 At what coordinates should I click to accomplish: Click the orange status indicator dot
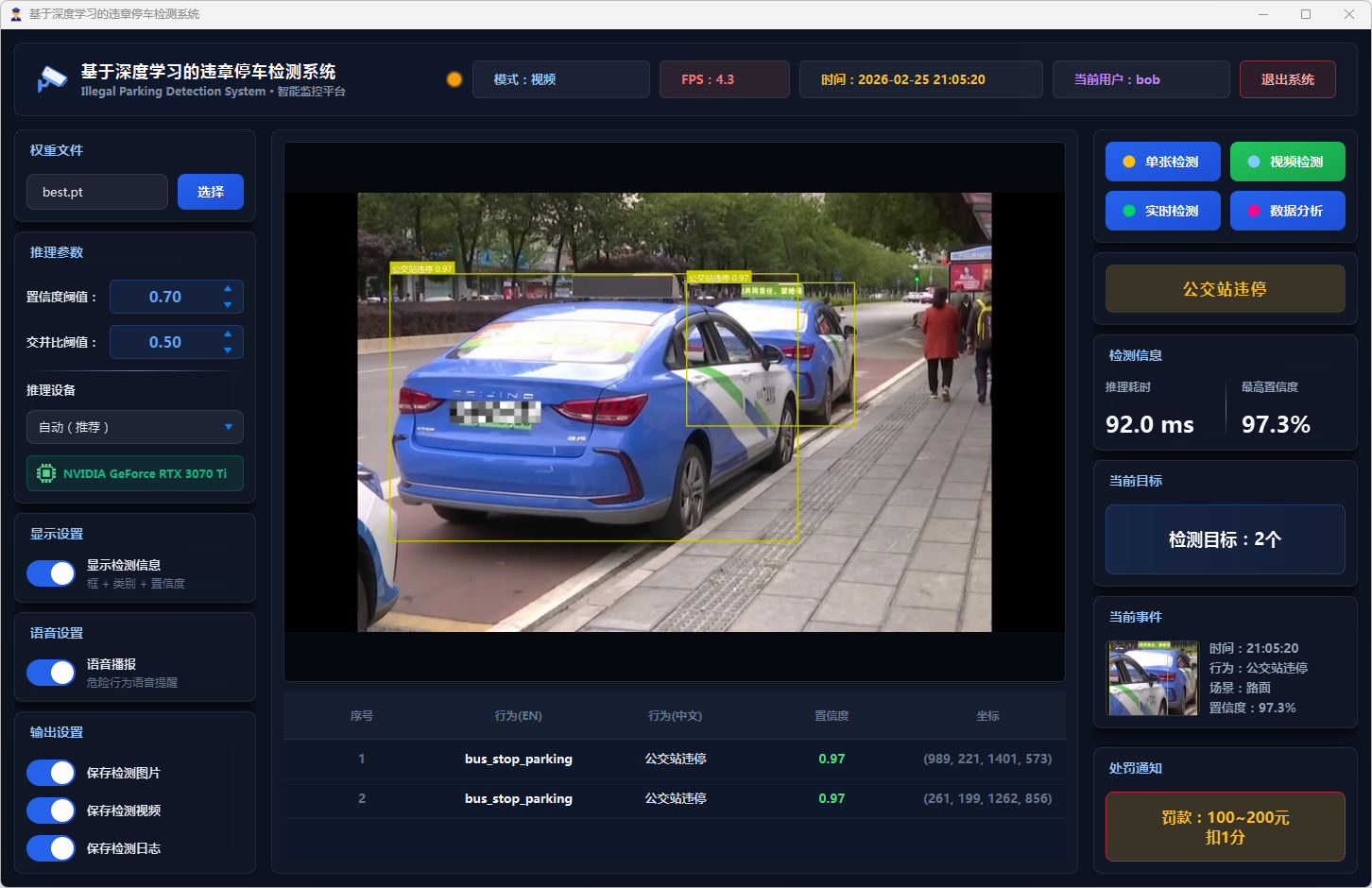pyautogui.click(x=454, y=79)
